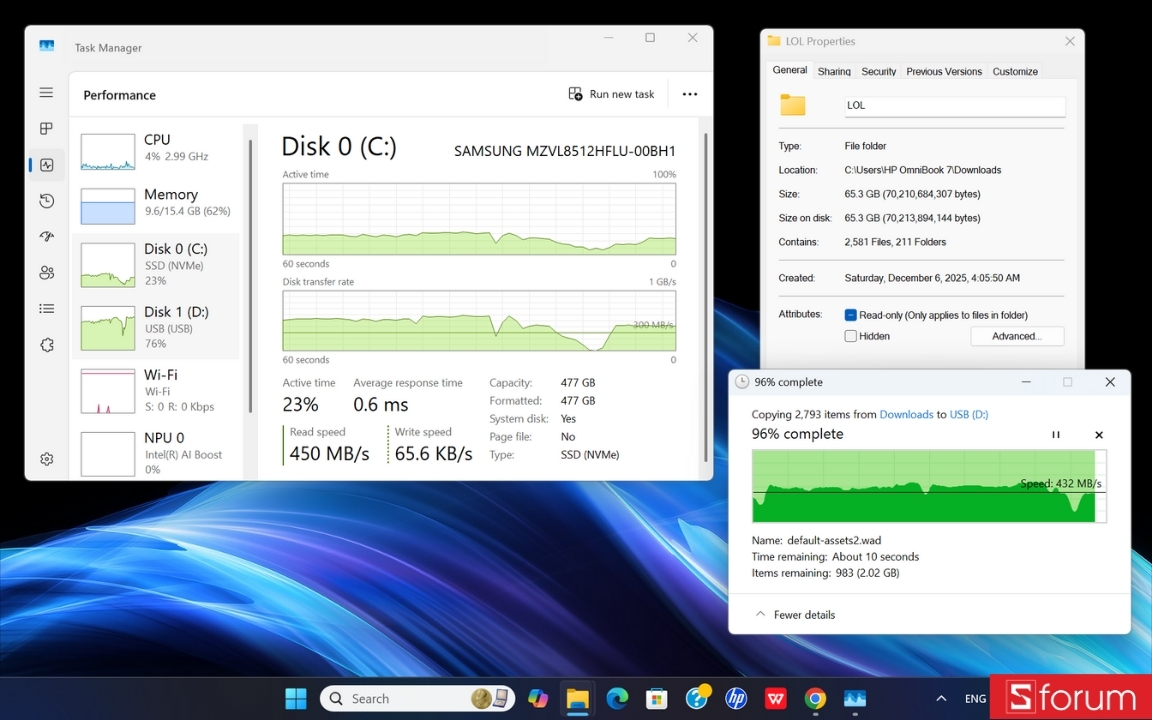
Task: Open the Previous Versions tab
Action: tap(943, 72)
